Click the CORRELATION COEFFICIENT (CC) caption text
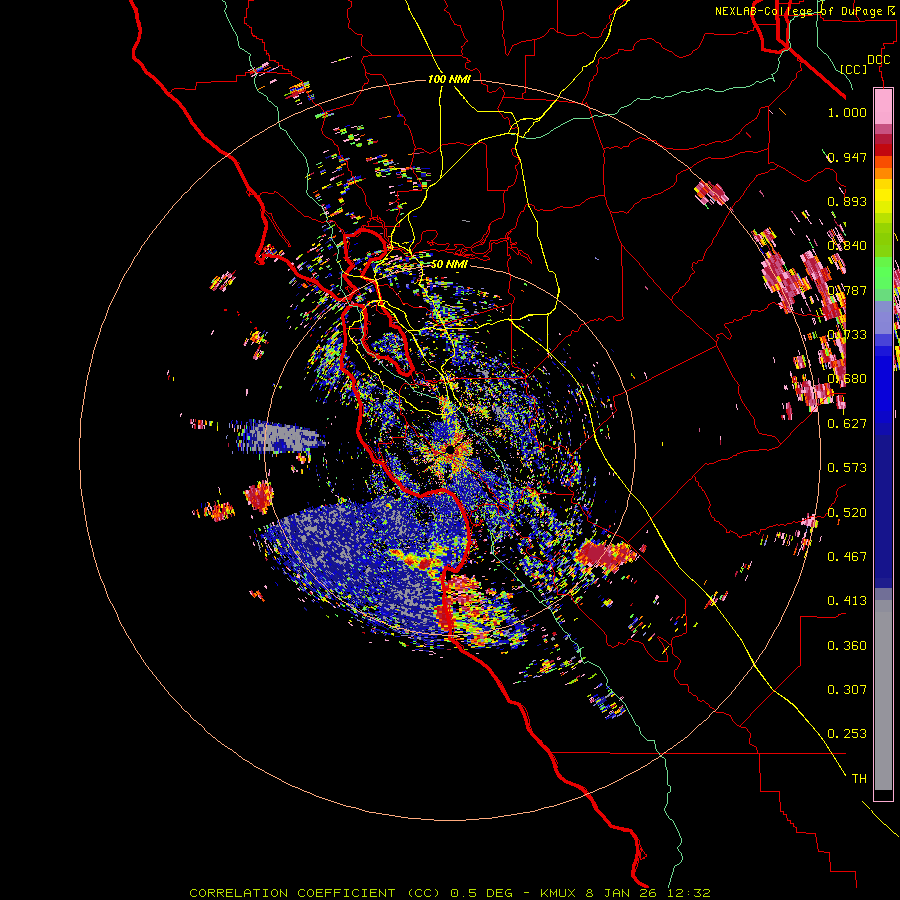The width and height of the screenshot is (900, 900). [315, 893]
